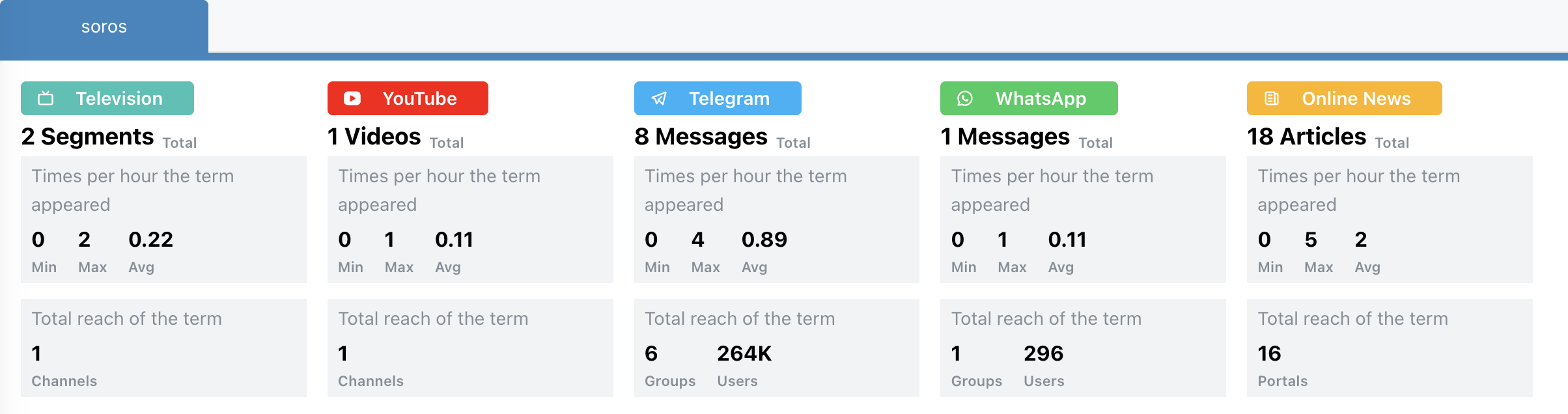The image size is (1568, 414).
Task: Select the Telegram badge label
Action: click(718, 98)
